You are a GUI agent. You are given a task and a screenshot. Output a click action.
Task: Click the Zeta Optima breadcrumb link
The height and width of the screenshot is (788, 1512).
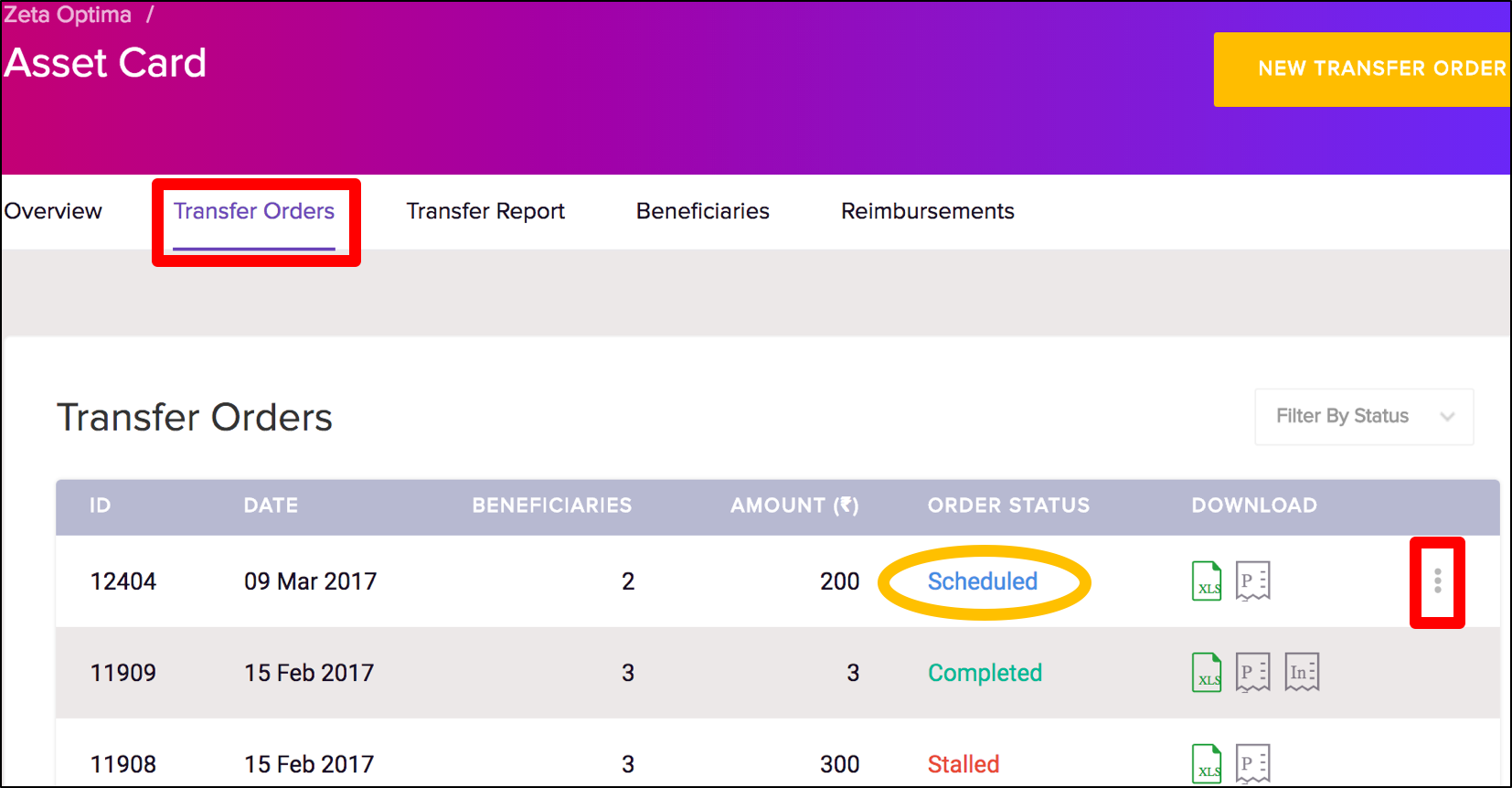point(68,15)
